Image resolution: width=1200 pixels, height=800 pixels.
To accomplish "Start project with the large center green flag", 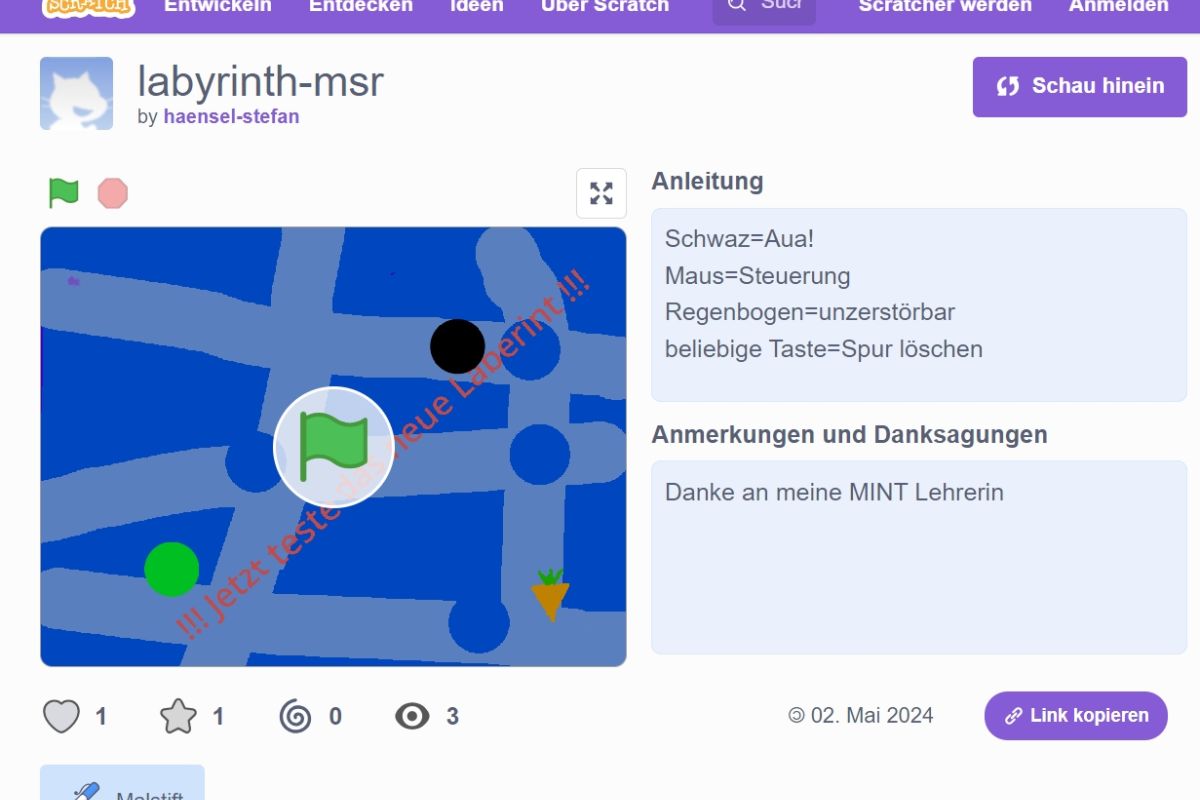I will coord(334,446).
